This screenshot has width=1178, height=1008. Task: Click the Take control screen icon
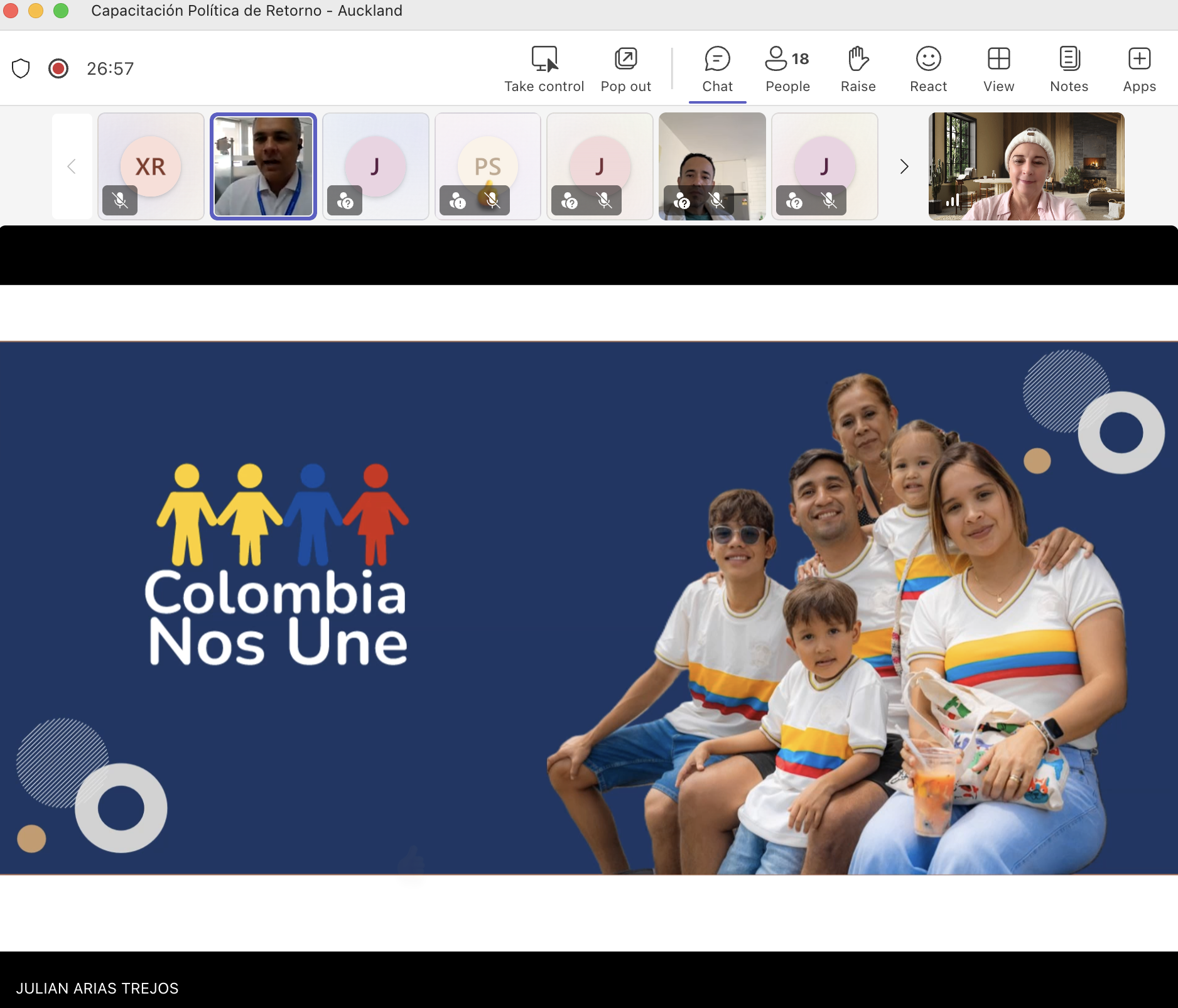coord(544,59)
